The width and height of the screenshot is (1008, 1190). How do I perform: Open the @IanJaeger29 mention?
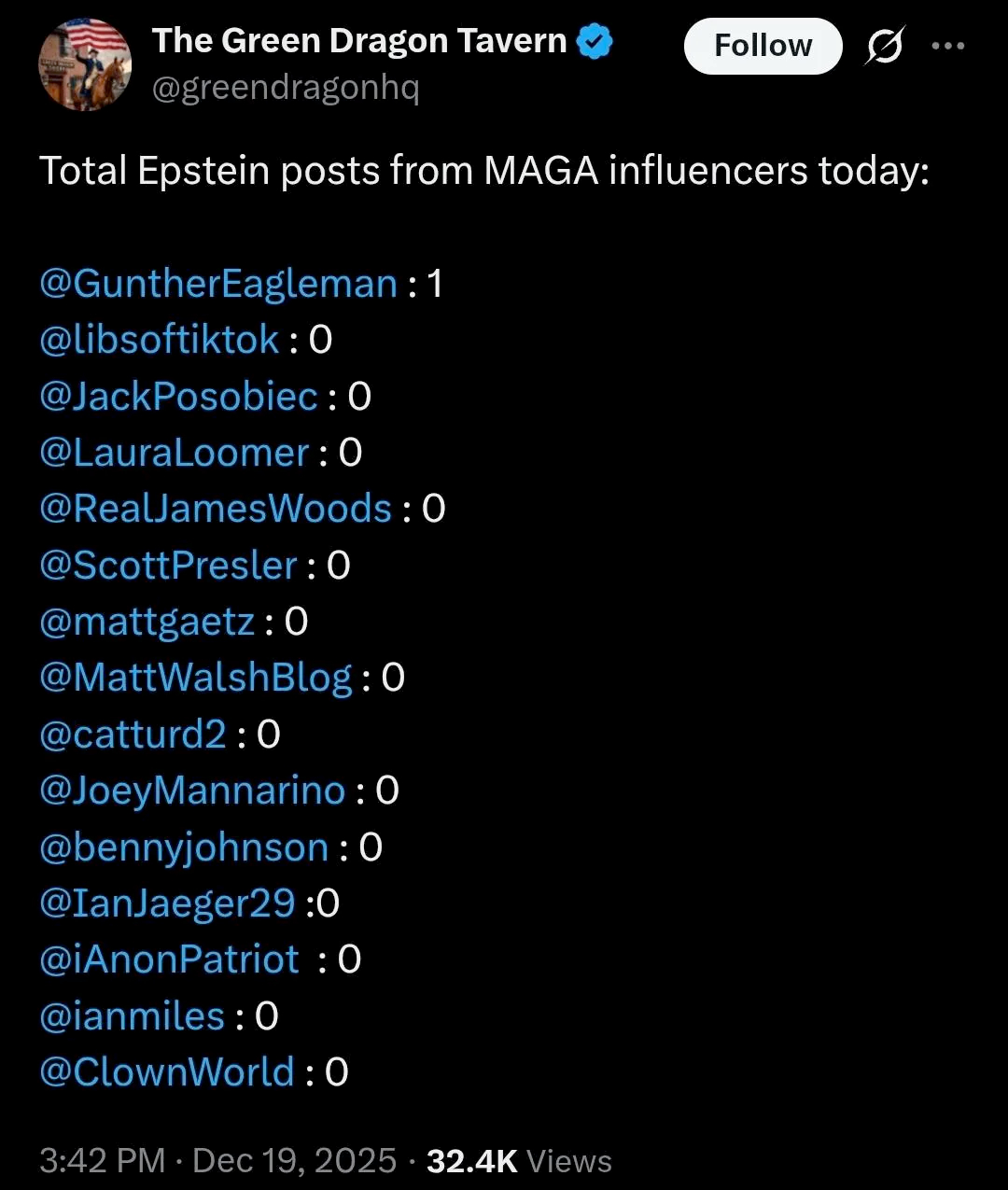click(167, 903)
